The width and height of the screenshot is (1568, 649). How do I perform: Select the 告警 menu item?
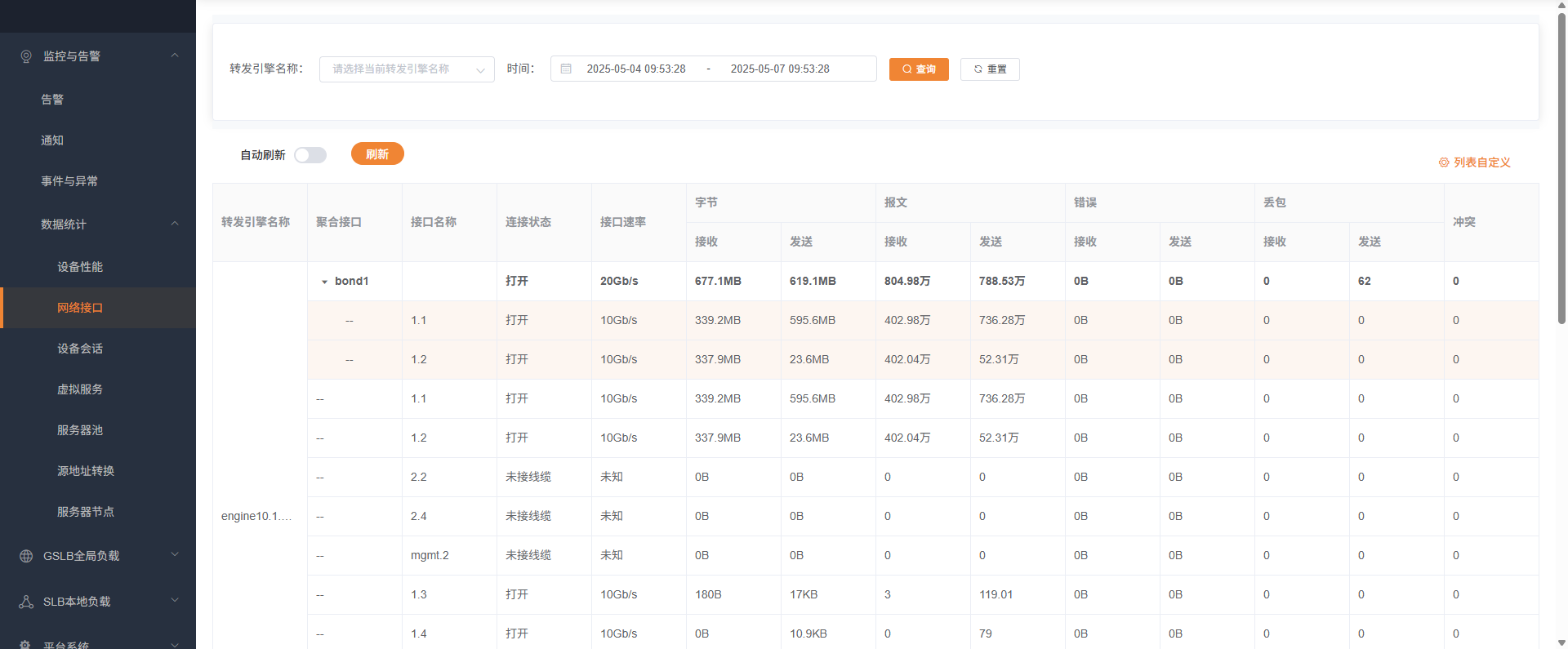[x=52, y=100]
